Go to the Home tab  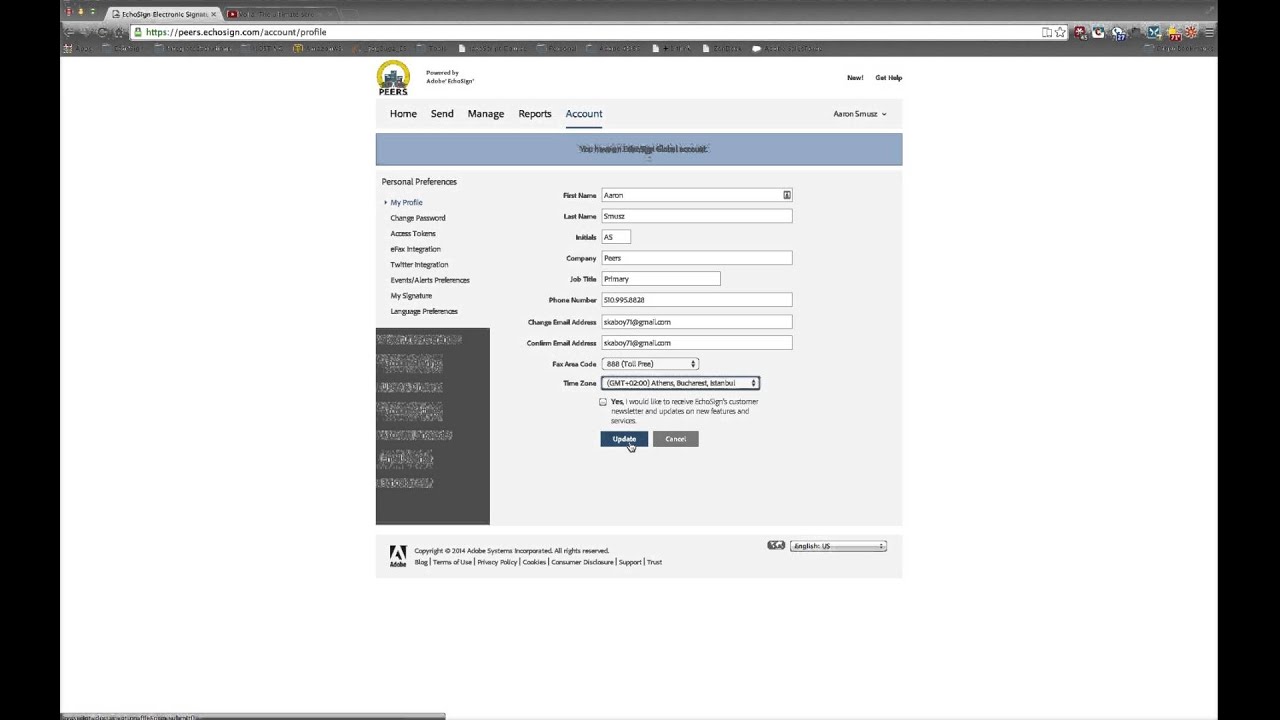click(403, 114)
